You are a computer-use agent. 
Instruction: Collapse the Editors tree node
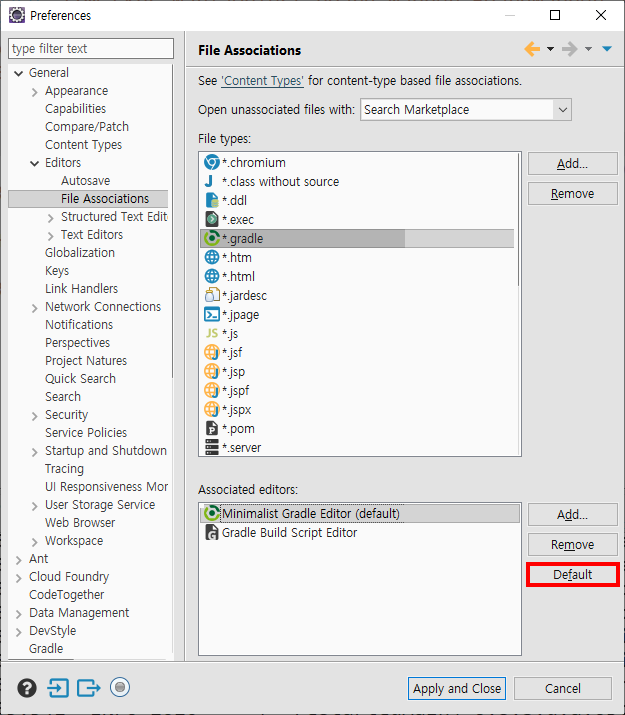pyautogui.click(x=35, y=163)
